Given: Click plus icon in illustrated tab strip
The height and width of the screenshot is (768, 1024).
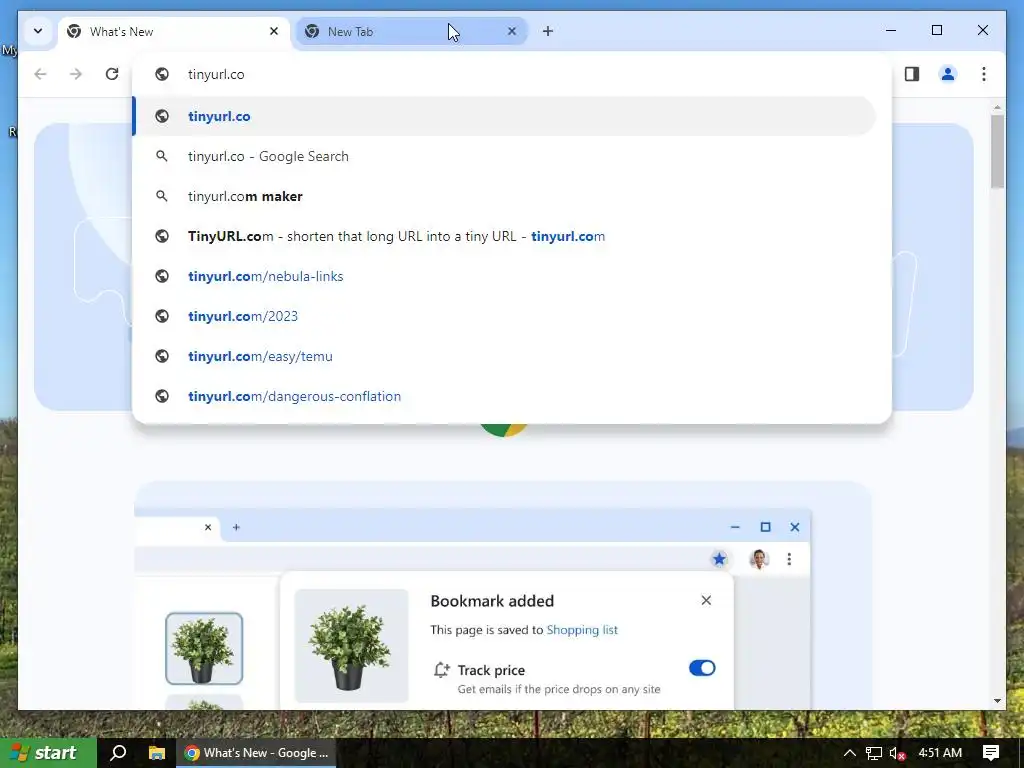Looking at the screenshot, I should [236, 527].
